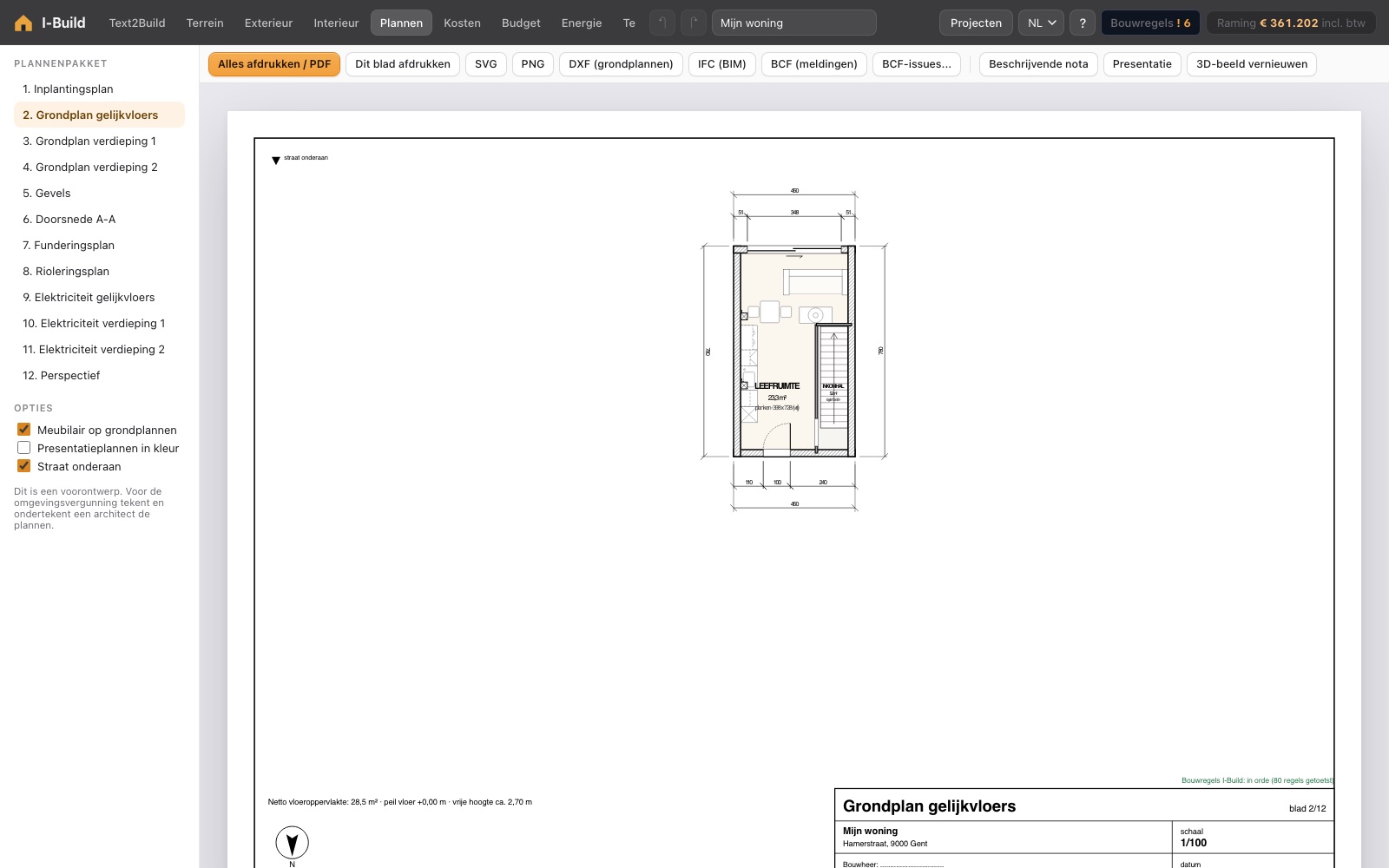The height and width of the screenshot is (868, 1389).
Task: Export plan as PNG
Action: point(533,64)
